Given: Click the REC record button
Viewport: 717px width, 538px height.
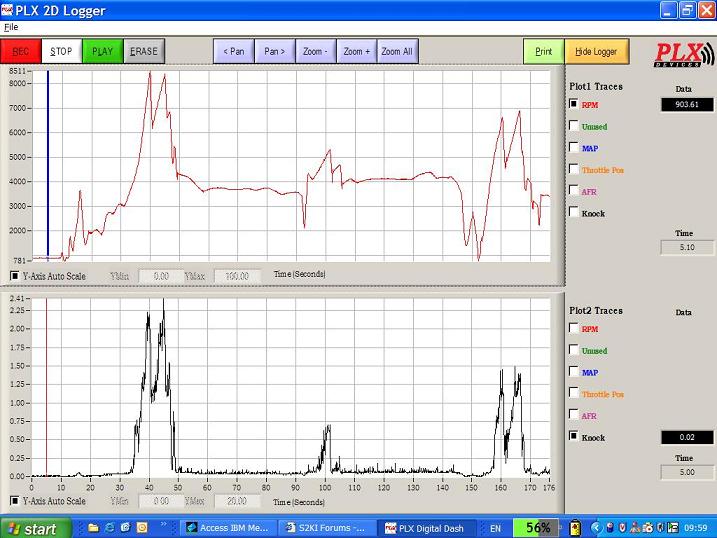Looking at the screenshot, I should 21,51.
